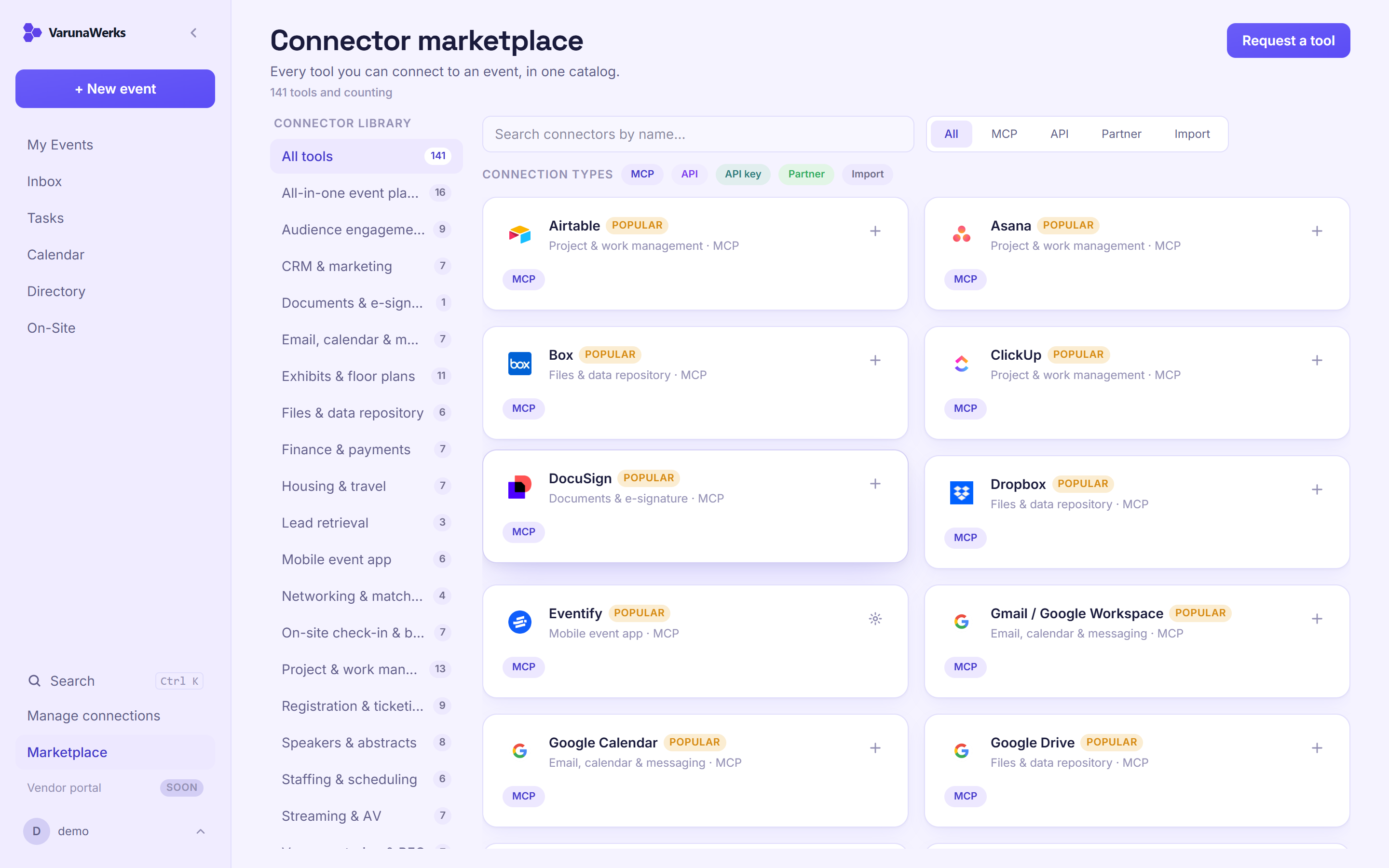This screenshot has height=868, width=1389.
Task: Click the DocuSign logo icon
Action: pyautogui.click(x=519, y=487)
